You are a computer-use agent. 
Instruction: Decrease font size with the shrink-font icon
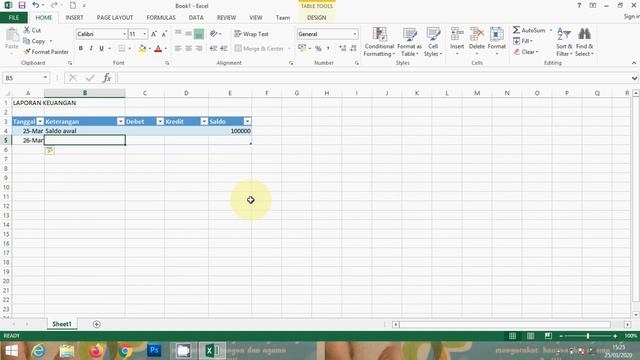pos(164,34)
